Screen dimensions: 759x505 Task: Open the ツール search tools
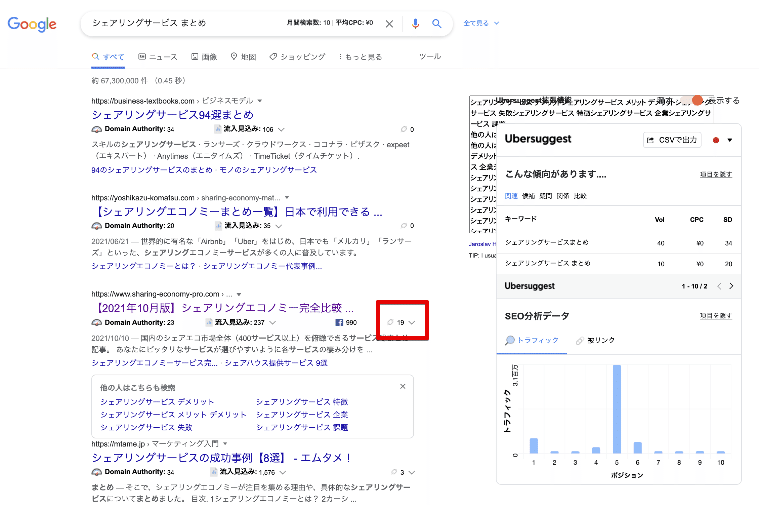(x=430, y=57)
